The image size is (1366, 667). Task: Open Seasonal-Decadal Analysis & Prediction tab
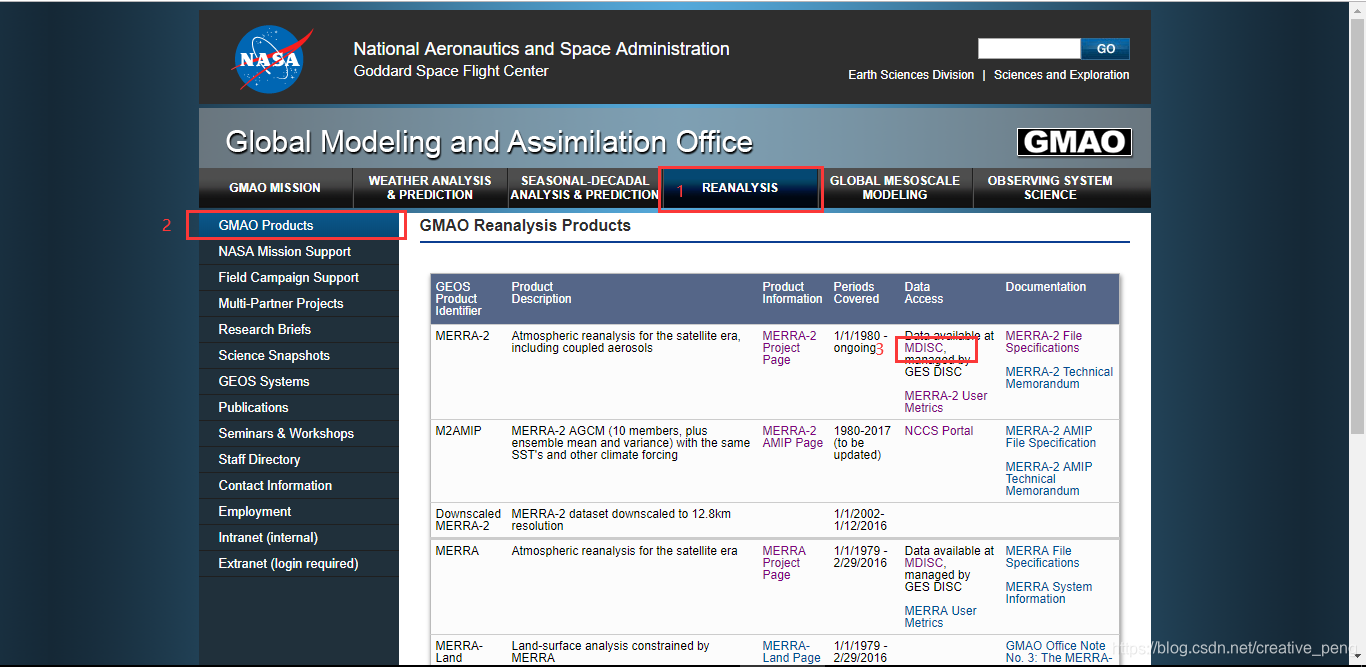click(584, 188)
